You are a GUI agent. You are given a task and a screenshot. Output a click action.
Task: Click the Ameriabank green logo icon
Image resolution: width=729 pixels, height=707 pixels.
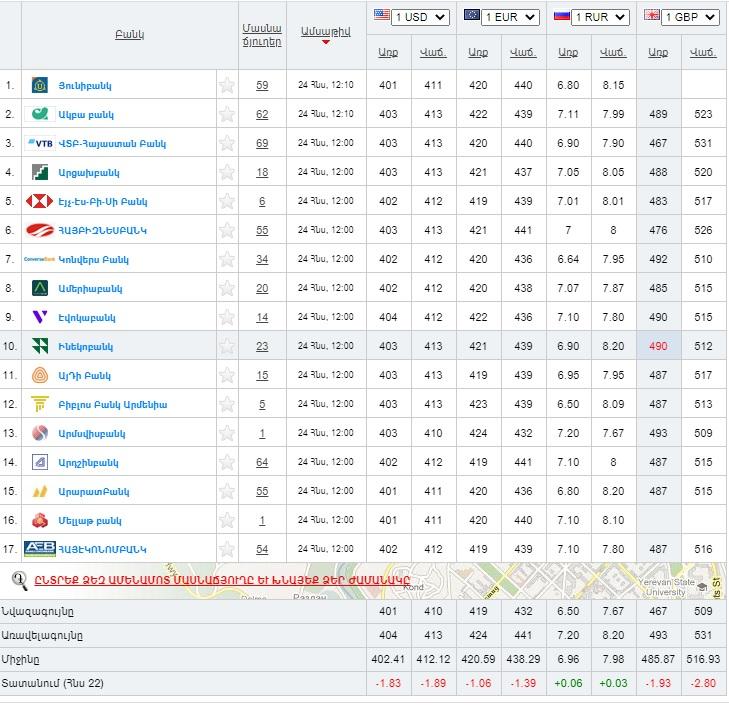point(40,289)
